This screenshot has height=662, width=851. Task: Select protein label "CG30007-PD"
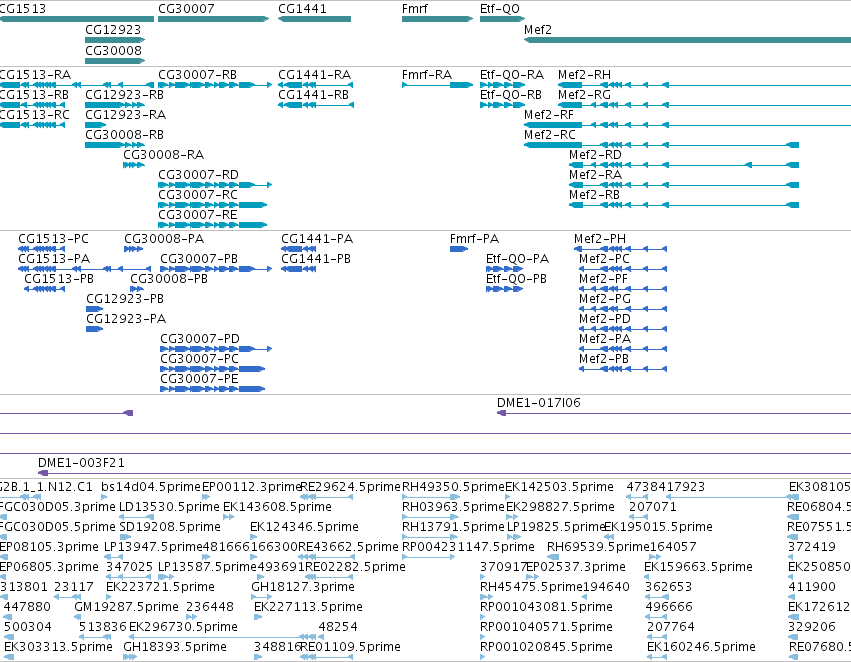coord(200,339)
